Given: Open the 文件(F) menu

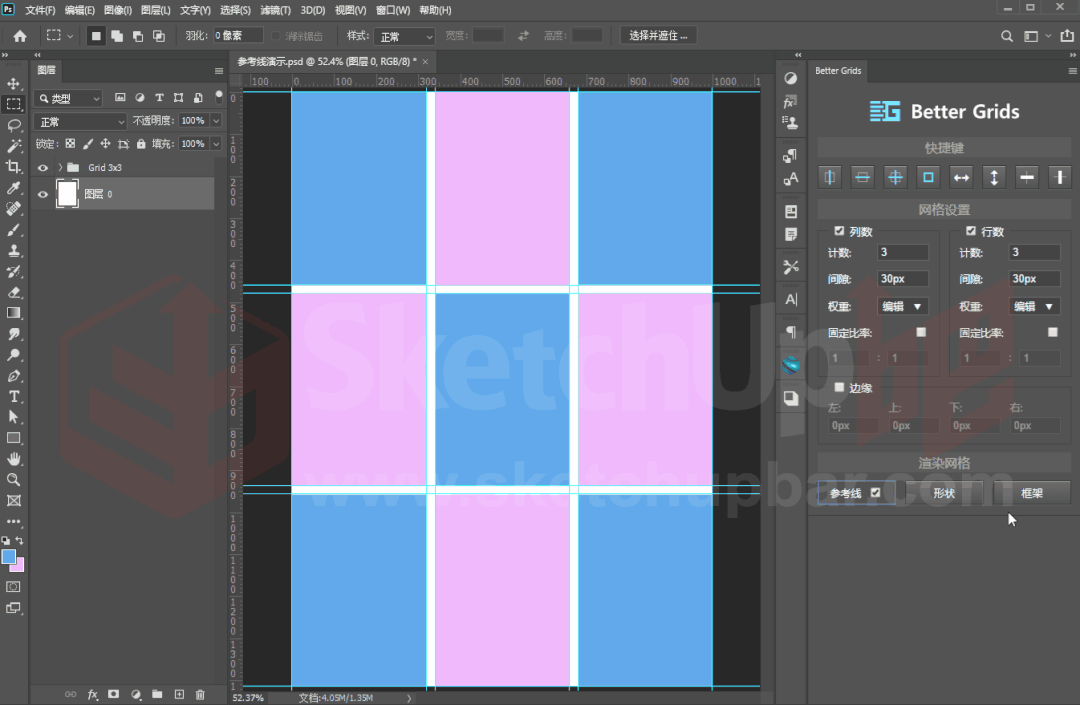Looking at the screenshot, I should (x=40, y=10).
